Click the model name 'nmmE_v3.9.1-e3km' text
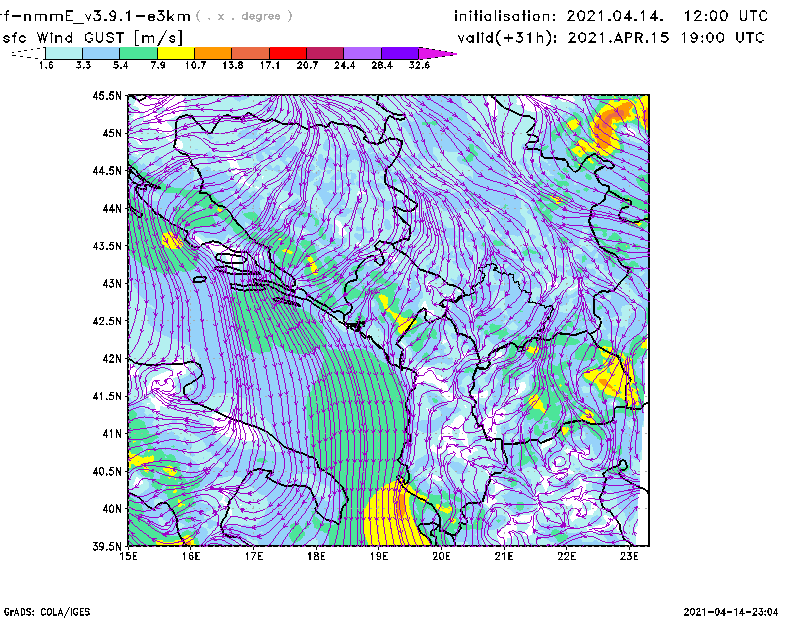800x618 pixels. (x=107, y=16)
